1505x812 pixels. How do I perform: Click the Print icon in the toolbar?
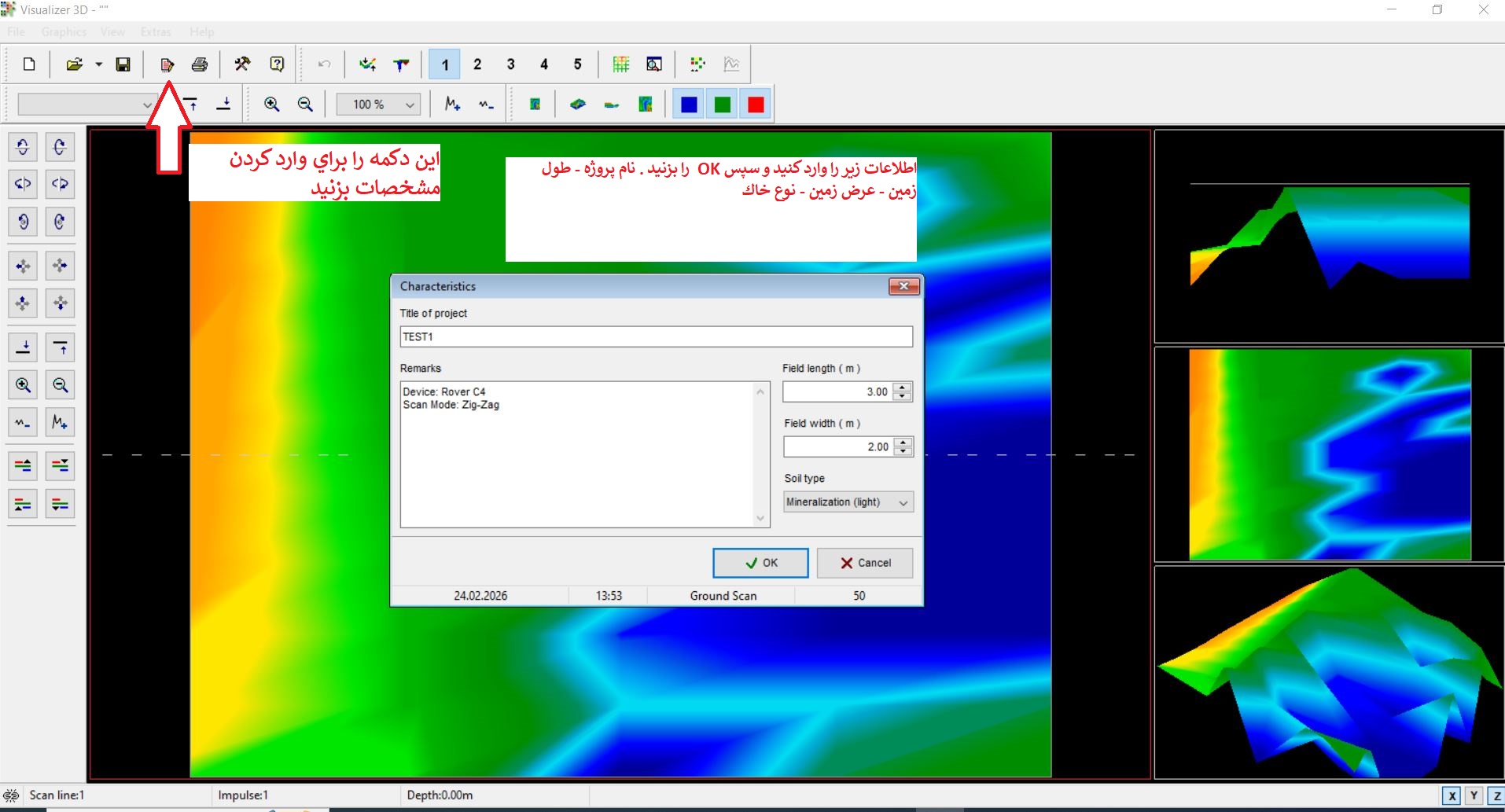coord(200,64)
